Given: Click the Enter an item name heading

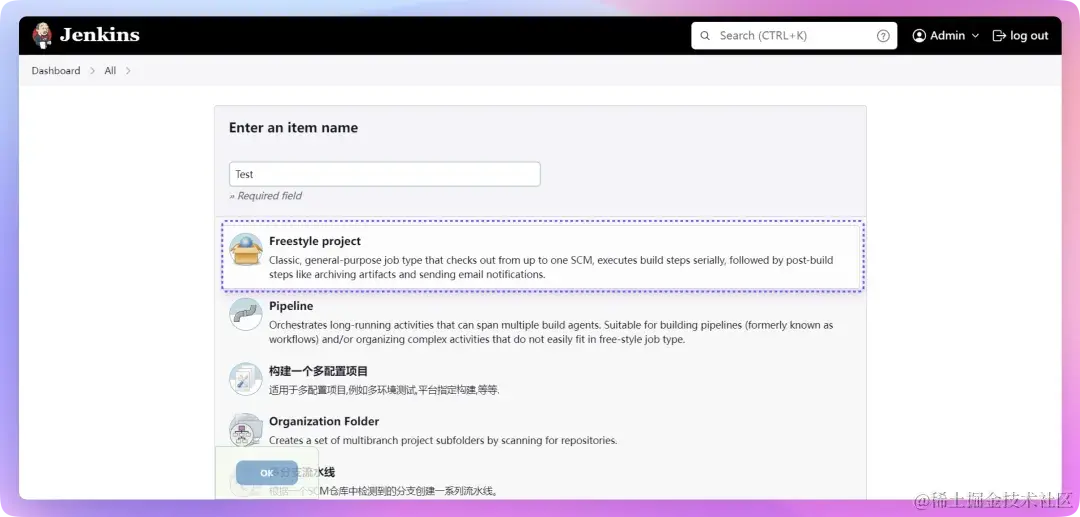Looking at the screenshot, I should 293,127.
